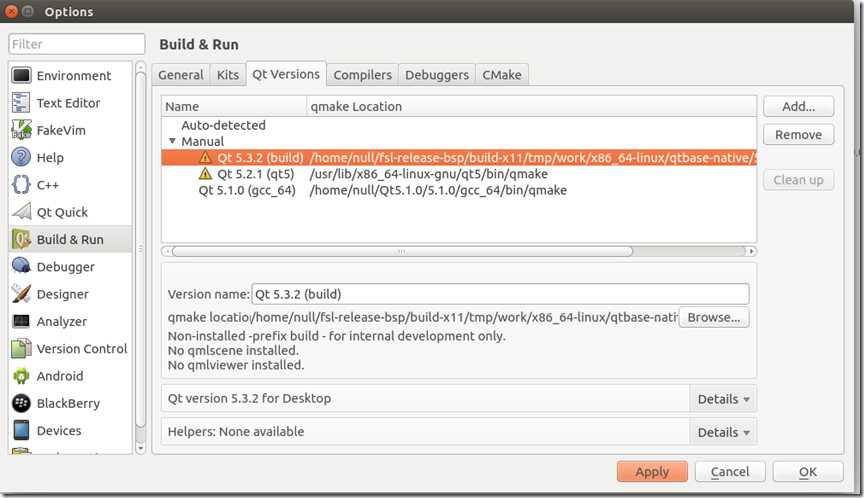864x498 pixels.
Task: Click the Name column header
Action: click(234, 106)
